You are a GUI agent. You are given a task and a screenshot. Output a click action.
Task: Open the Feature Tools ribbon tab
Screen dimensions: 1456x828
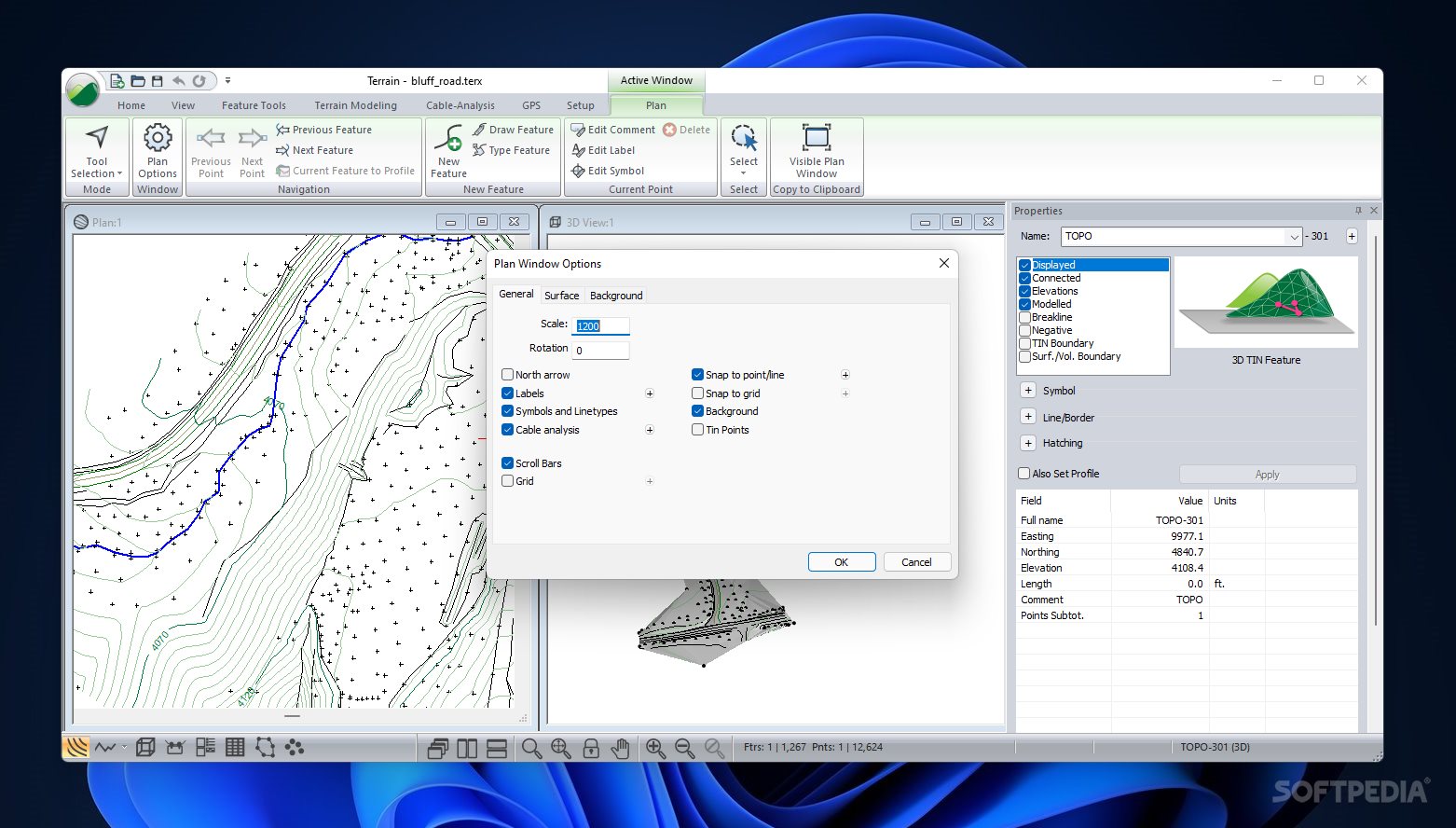coord(254,105)
